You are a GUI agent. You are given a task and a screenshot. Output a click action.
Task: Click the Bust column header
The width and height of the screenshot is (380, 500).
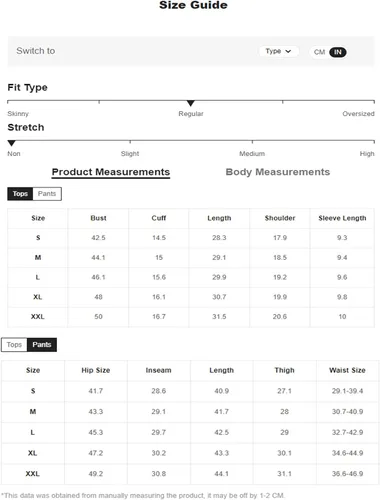pyautogui.click(x=98, y=218)
